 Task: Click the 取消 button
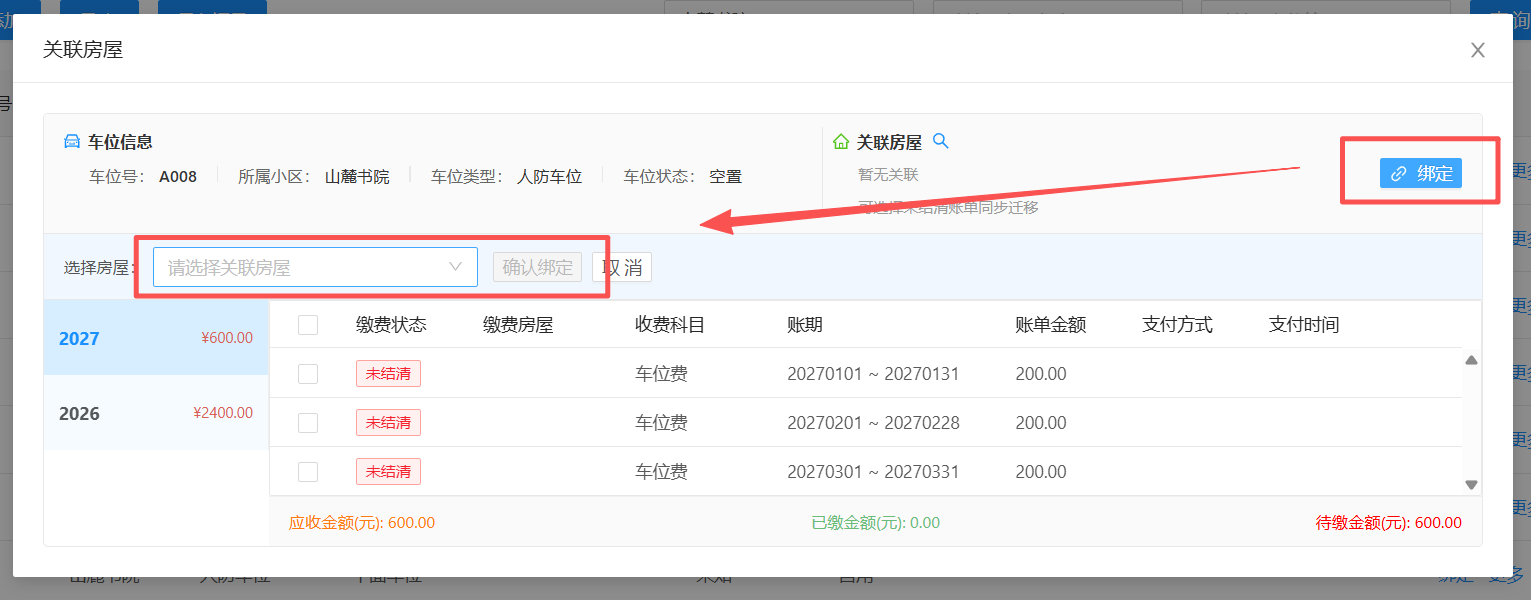[622, 267]
